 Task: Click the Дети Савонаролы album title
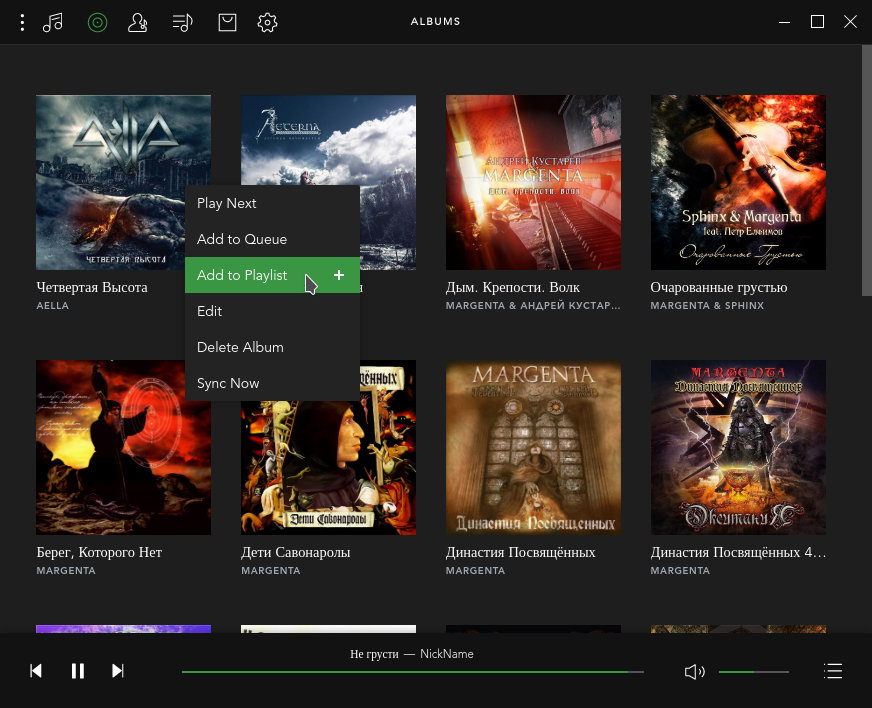(296, 552)
